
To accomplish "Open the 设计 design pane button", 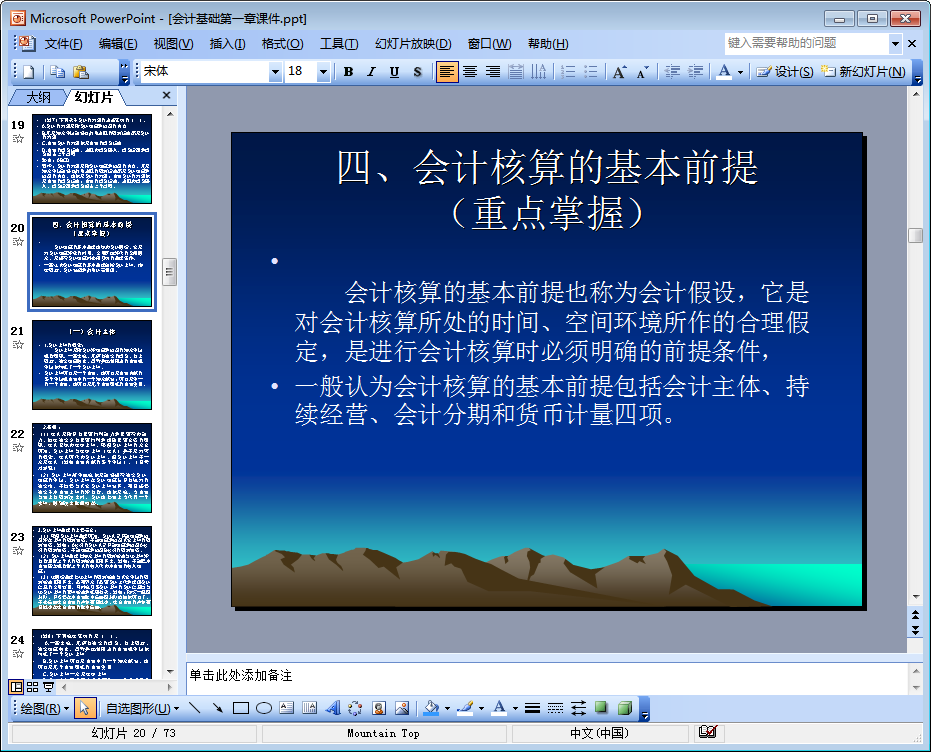I will [784, 72].
